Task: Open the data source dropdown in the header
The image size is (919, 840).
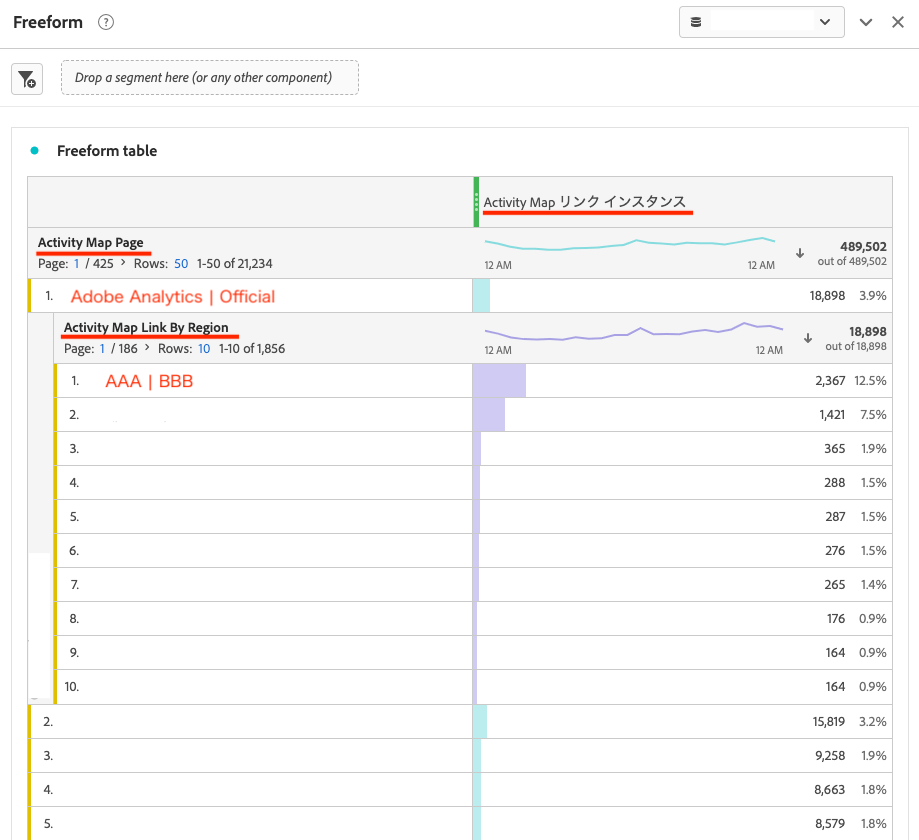Action: 761,22
